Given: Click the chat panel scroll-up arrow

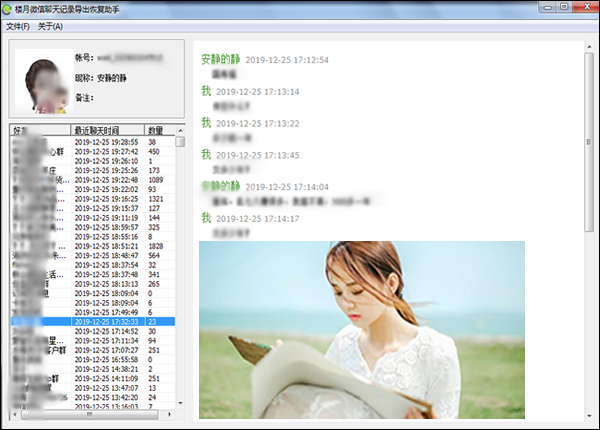Looking at the screenshot, I should click(x=589, y=46).
